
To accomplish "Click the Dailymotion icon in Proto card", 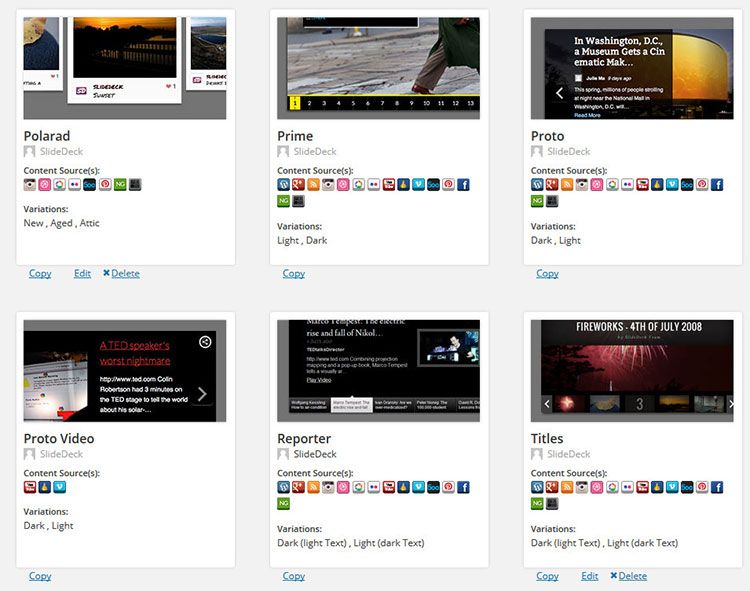I will [x=657, y=185].
